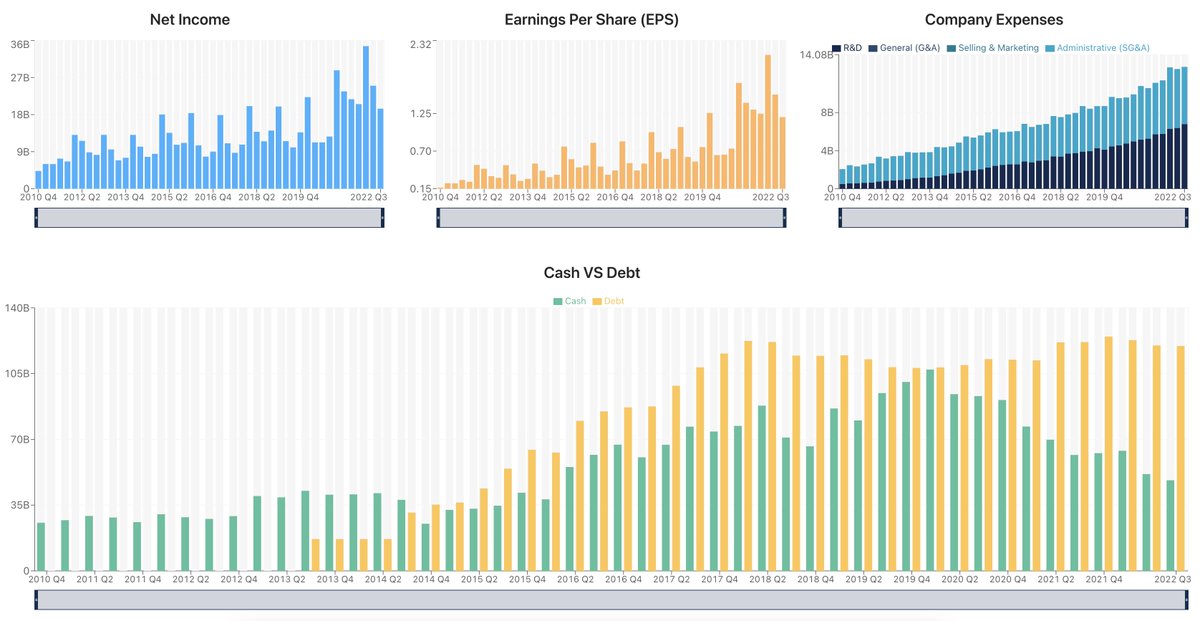
Task: Click the 140B label on Cash VS Debt axis
Action: point(18,308)
